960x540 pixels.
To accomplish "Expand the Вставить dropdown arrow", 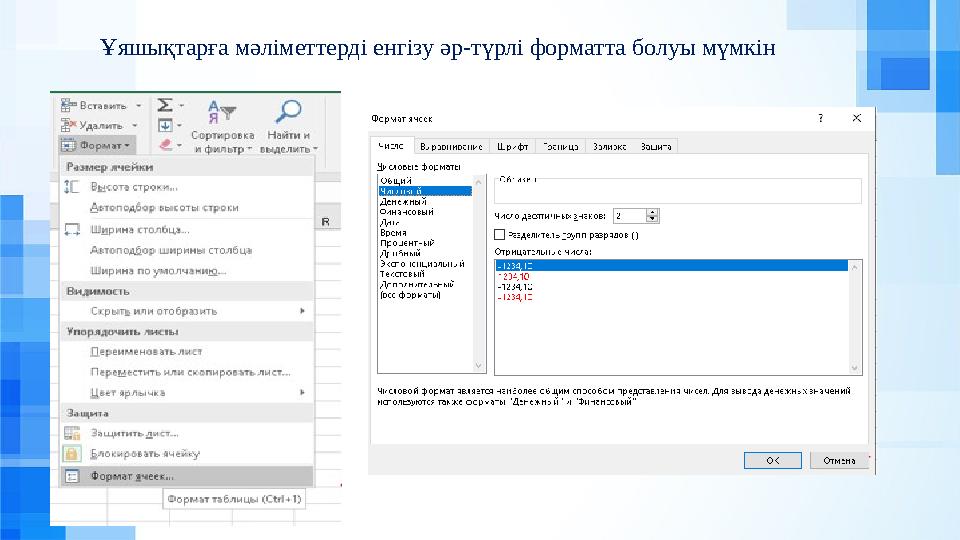I will 139,106.
